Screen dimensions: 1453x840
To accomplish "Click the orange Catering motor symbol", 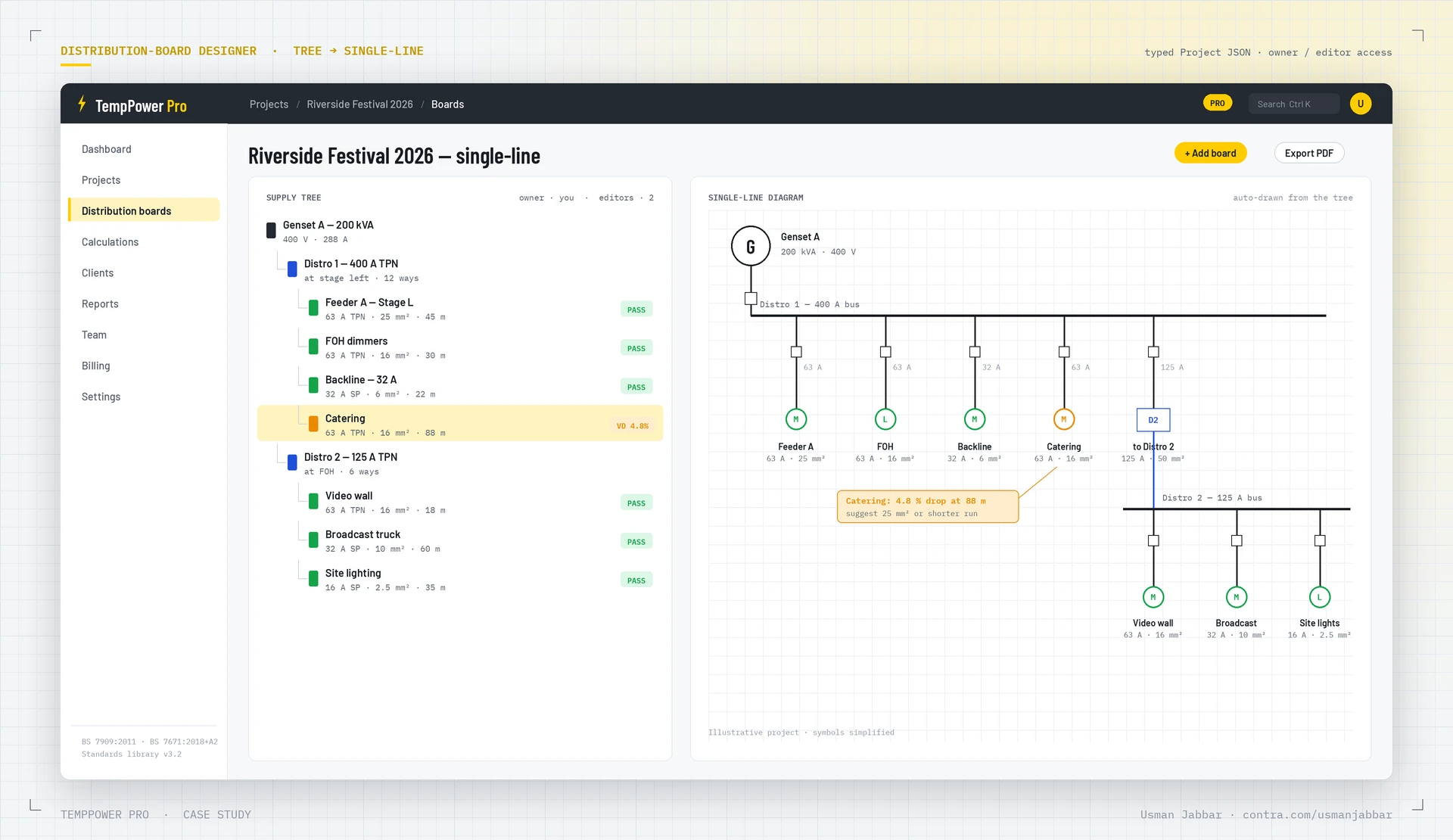I will pyautogui.click(x=1063, y=419).
